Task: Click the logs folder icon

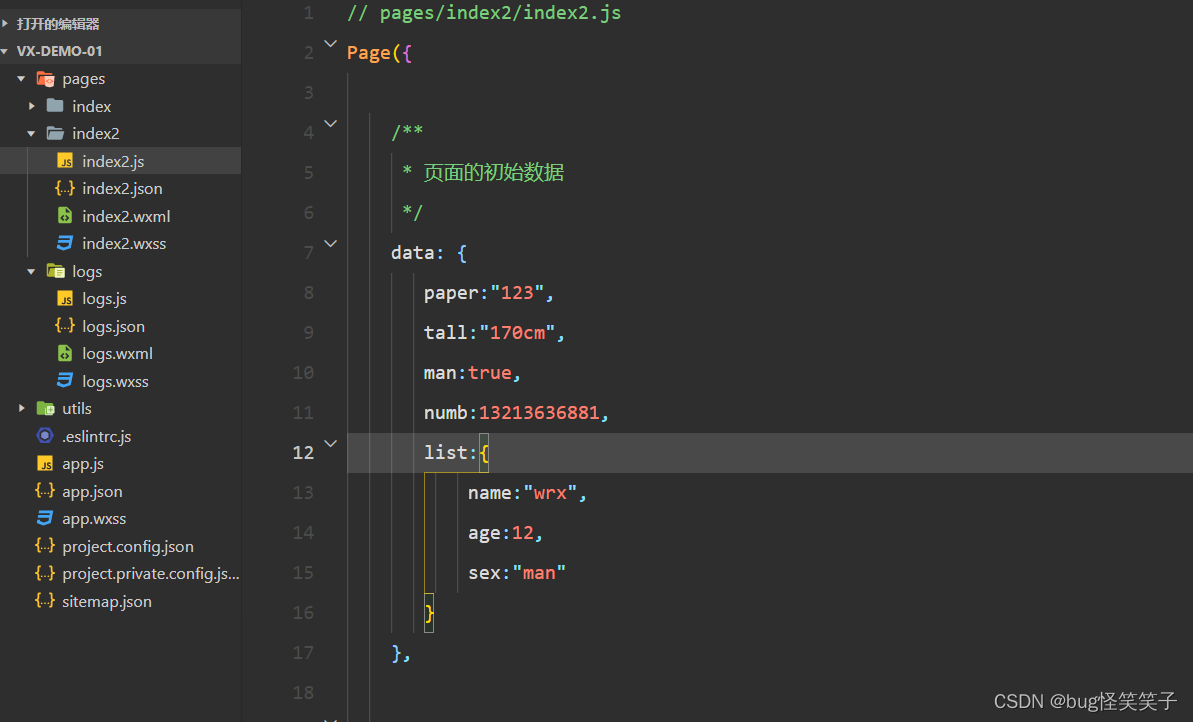Action: coord(55,271)
